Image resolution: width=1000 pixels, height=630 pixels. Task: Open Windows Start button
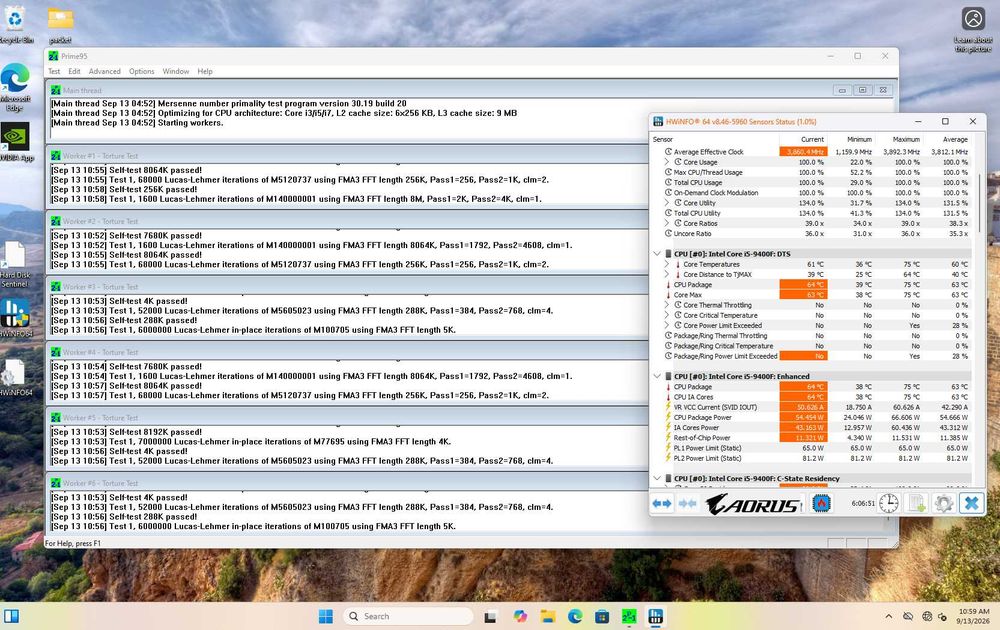[x=326, y=616]
